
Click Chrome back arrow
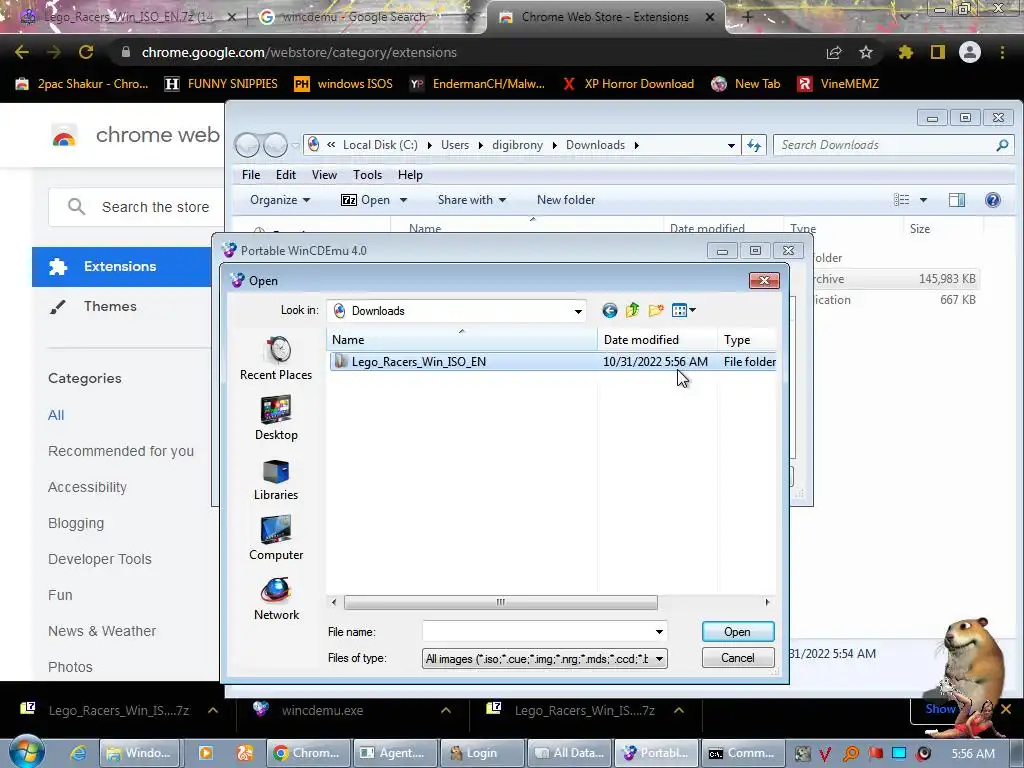point(22,52)
